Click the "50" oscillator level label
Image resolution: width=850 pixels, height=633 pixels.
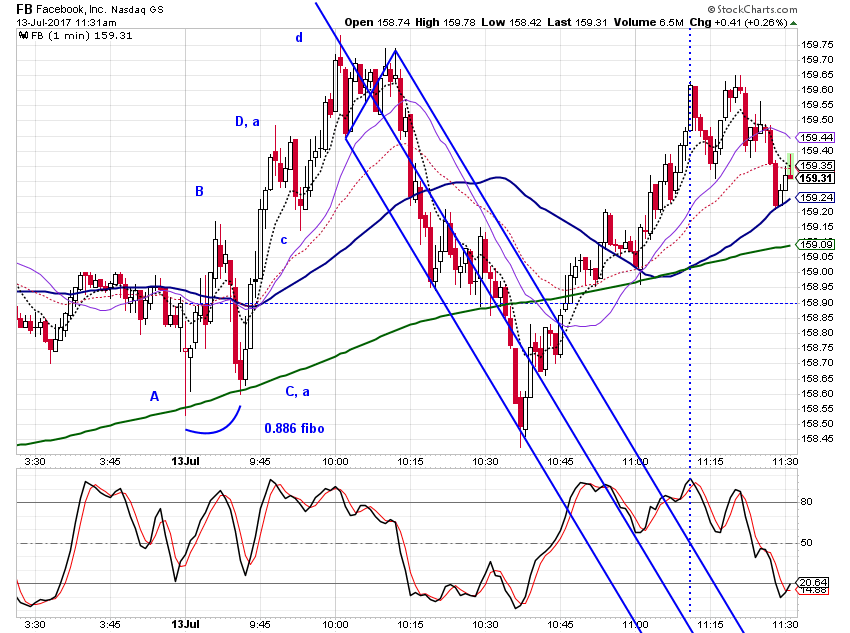click(x=806, y=542)
